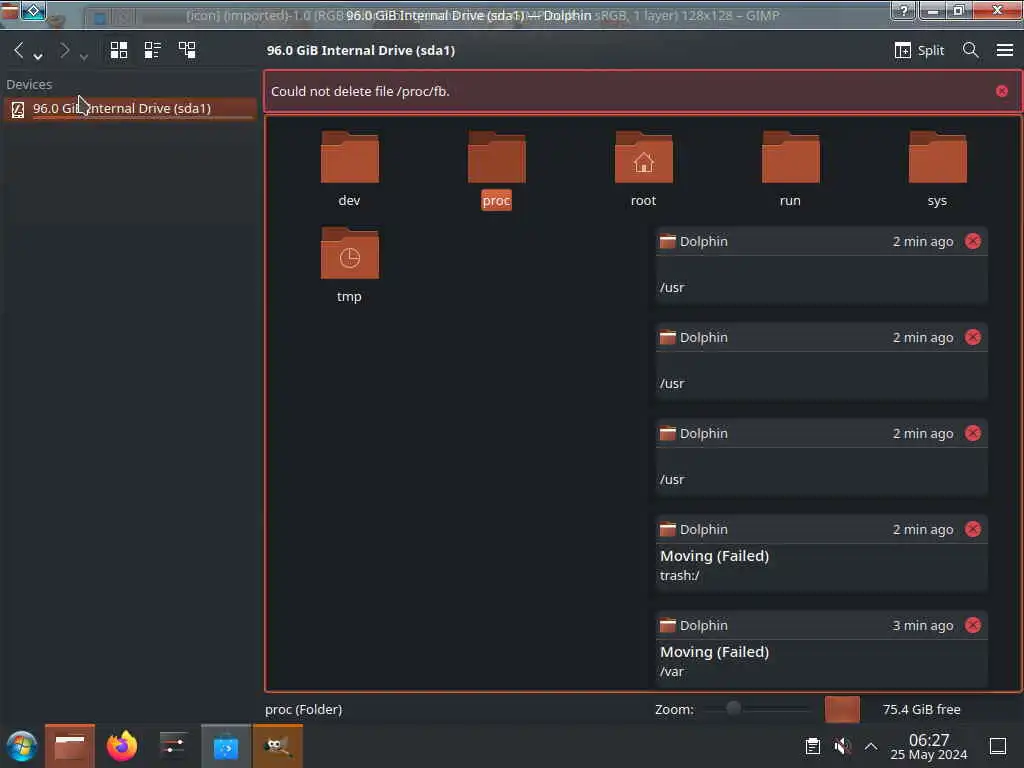Click the pin-on-all-desktops title bar icon
This screenshot has width=1024, height=768.
[x=34, y=10]
